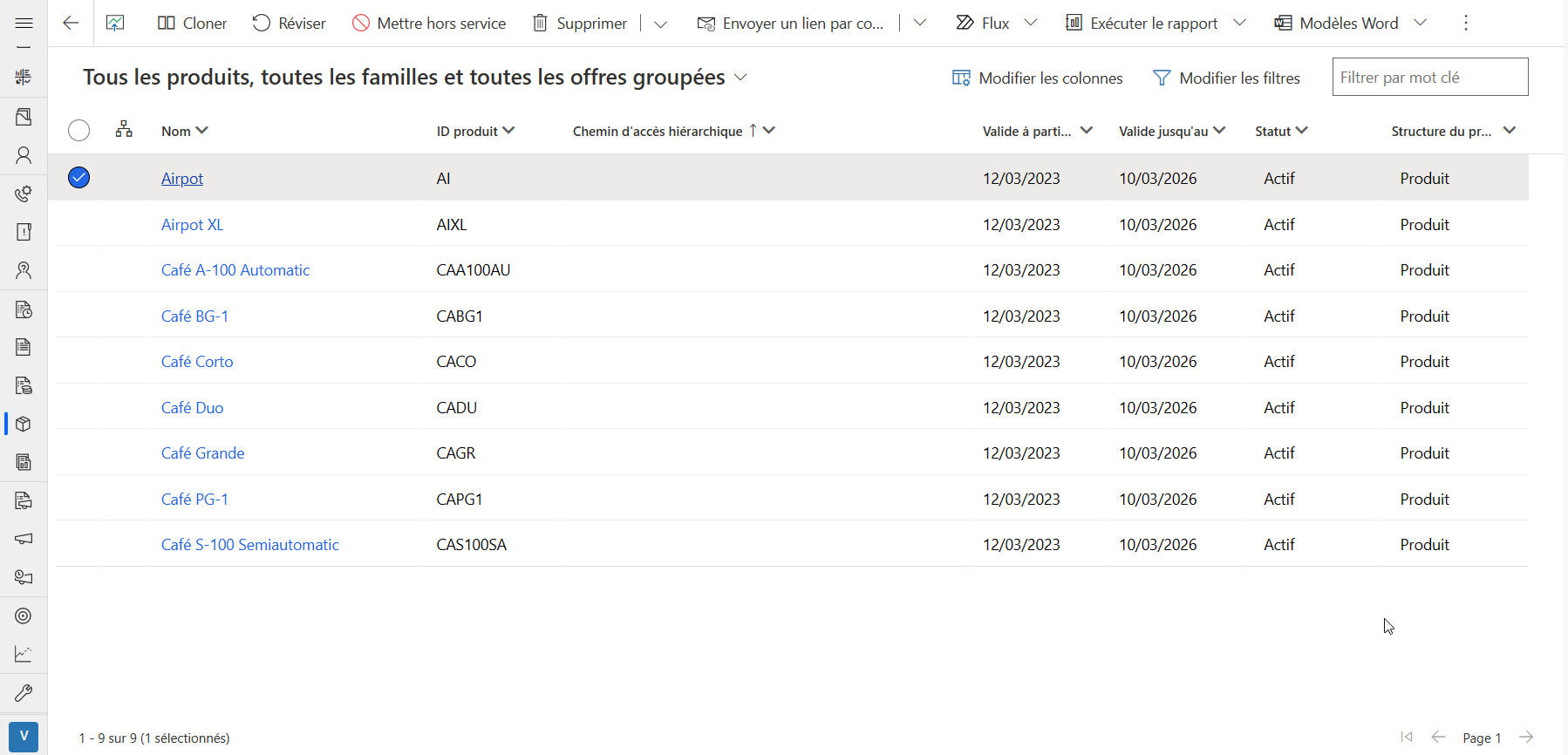Uncheck the selected Airpot row checkbox
This screenshot has width=1568, height=755.
[x=78, y=178]
